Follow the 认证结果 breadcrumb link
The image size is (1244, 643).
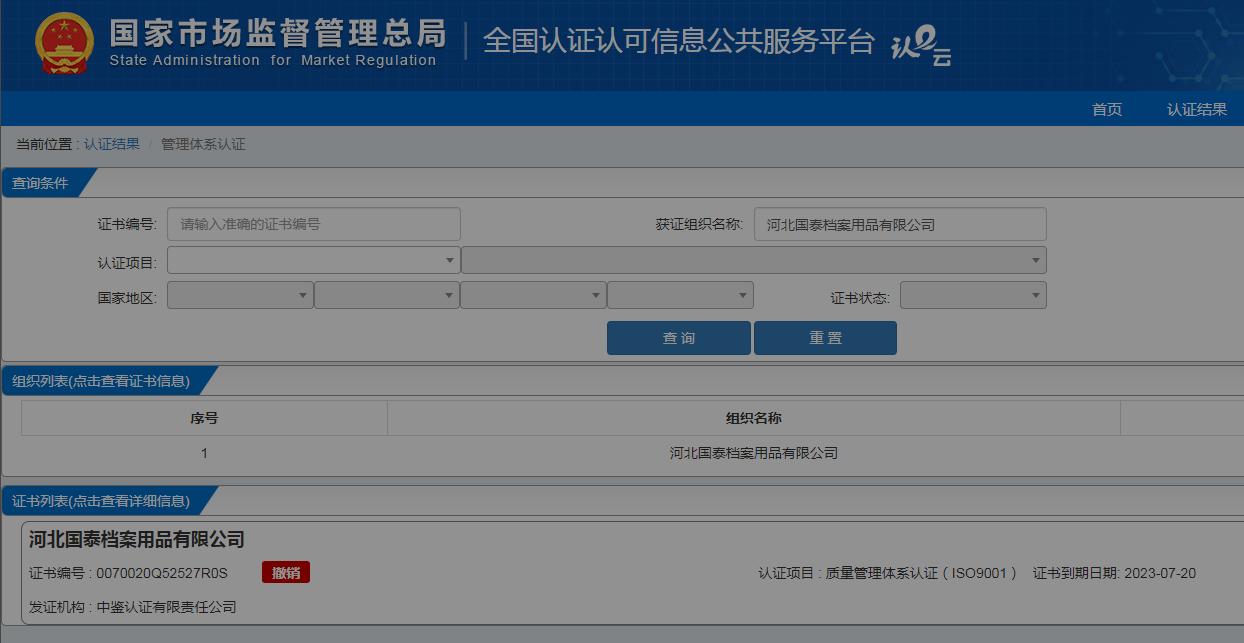tap(112, 144)
